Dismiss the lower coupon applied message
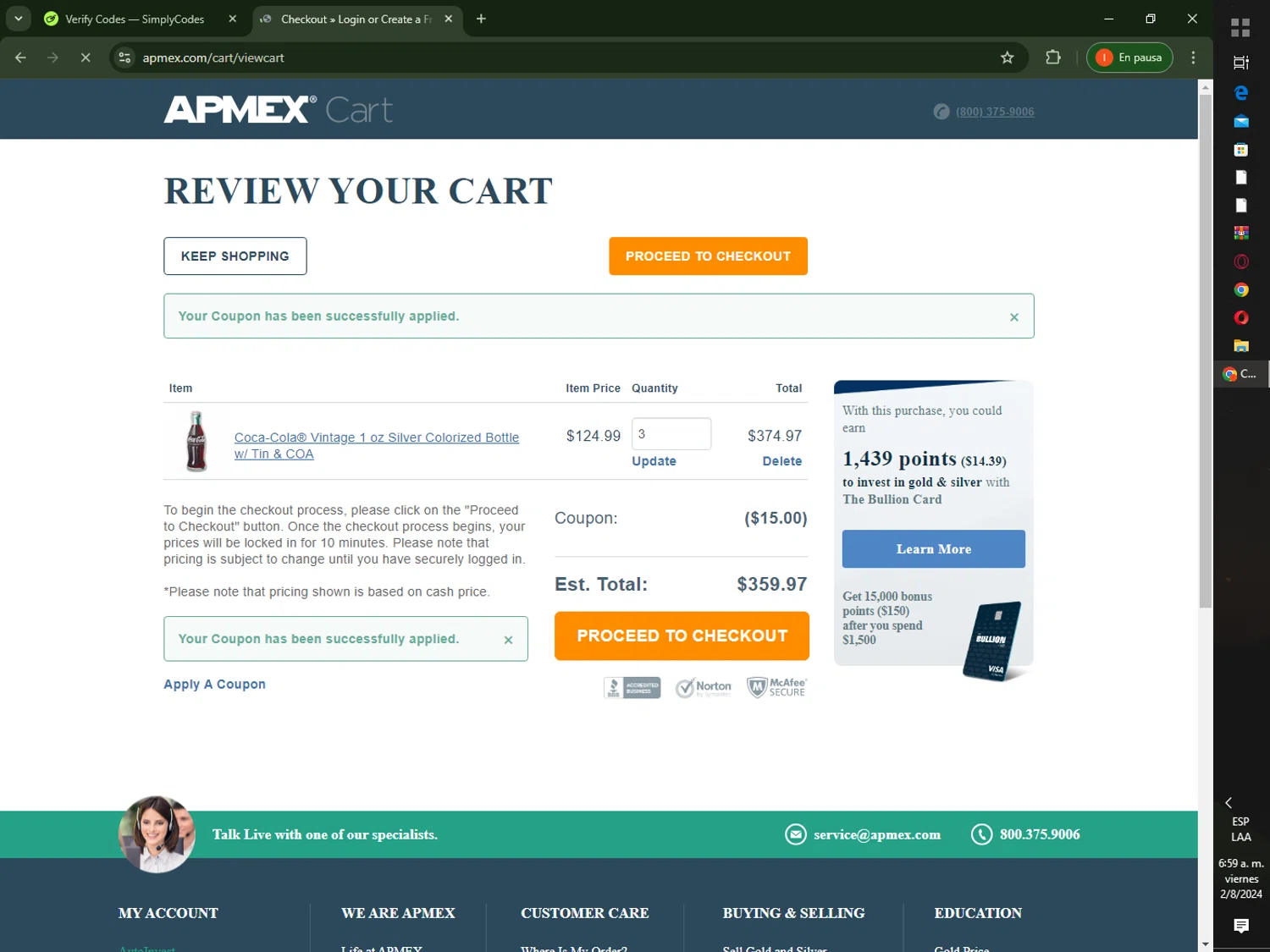 [x=508, y=640]
